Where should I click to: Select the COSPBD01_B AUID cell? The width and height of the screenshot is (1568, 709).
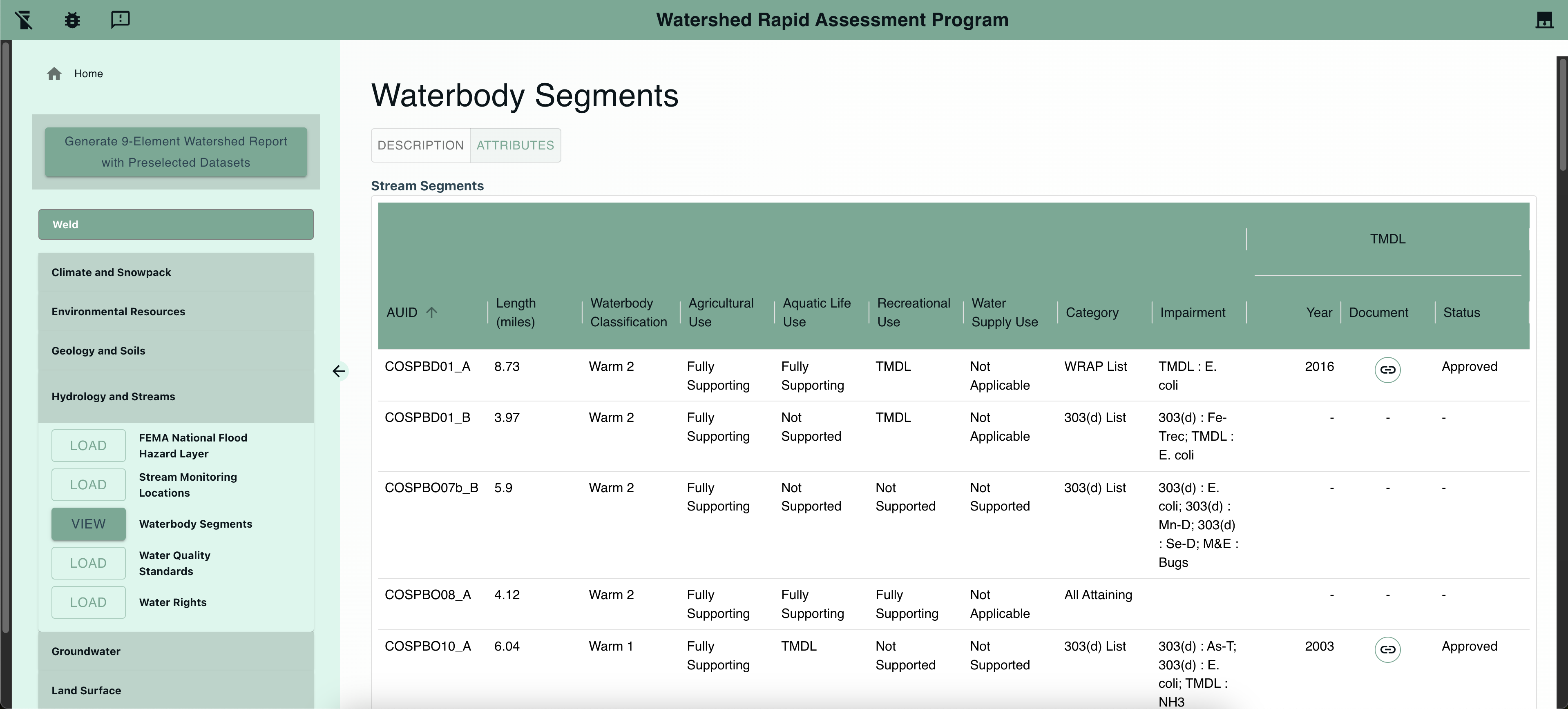point(427,417)
